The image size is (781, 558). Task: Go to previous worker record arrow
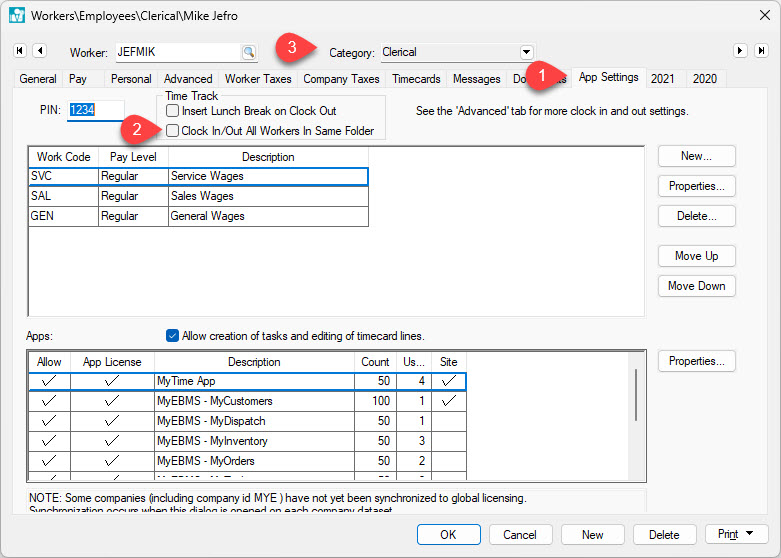(39, 51)
